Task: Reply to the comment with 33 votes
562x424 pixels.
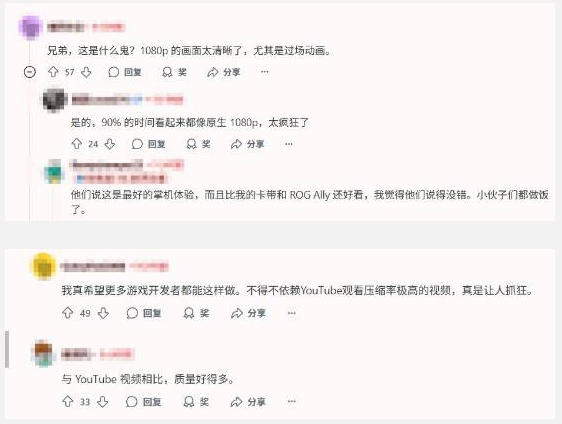Action: tap(143, 402)
